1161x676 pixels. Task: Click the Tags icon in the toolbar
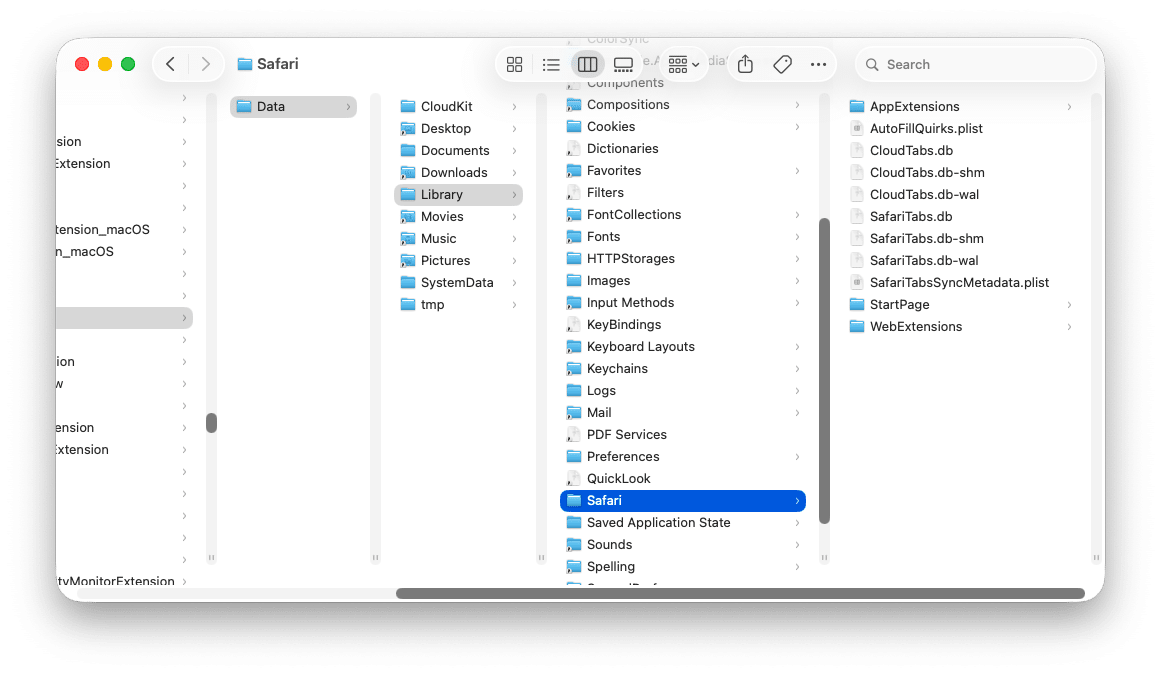click(782, 63)
